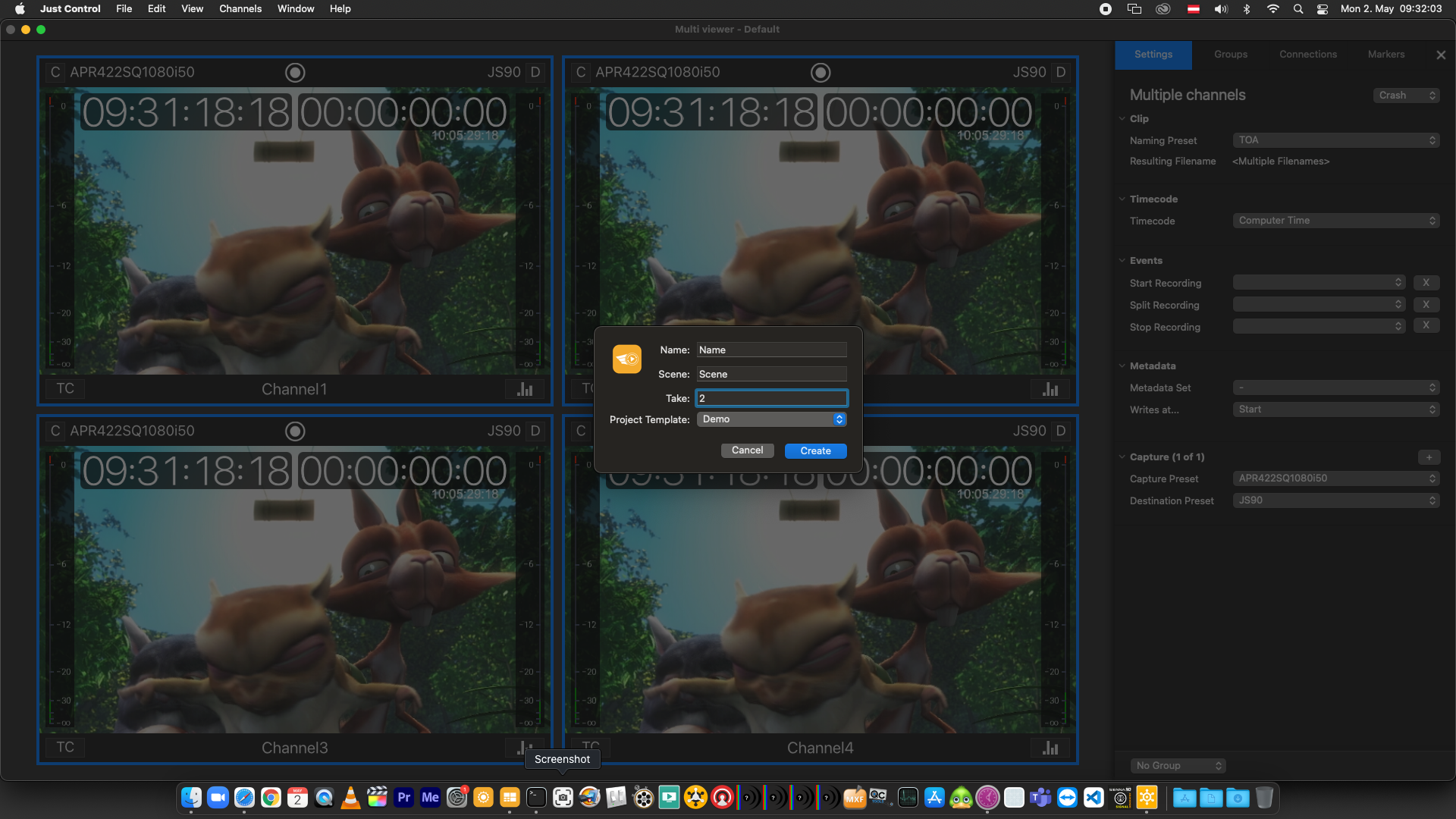Open the Crash mode dropdown
Viewport: 1456px width, 819px height.
1406,96
